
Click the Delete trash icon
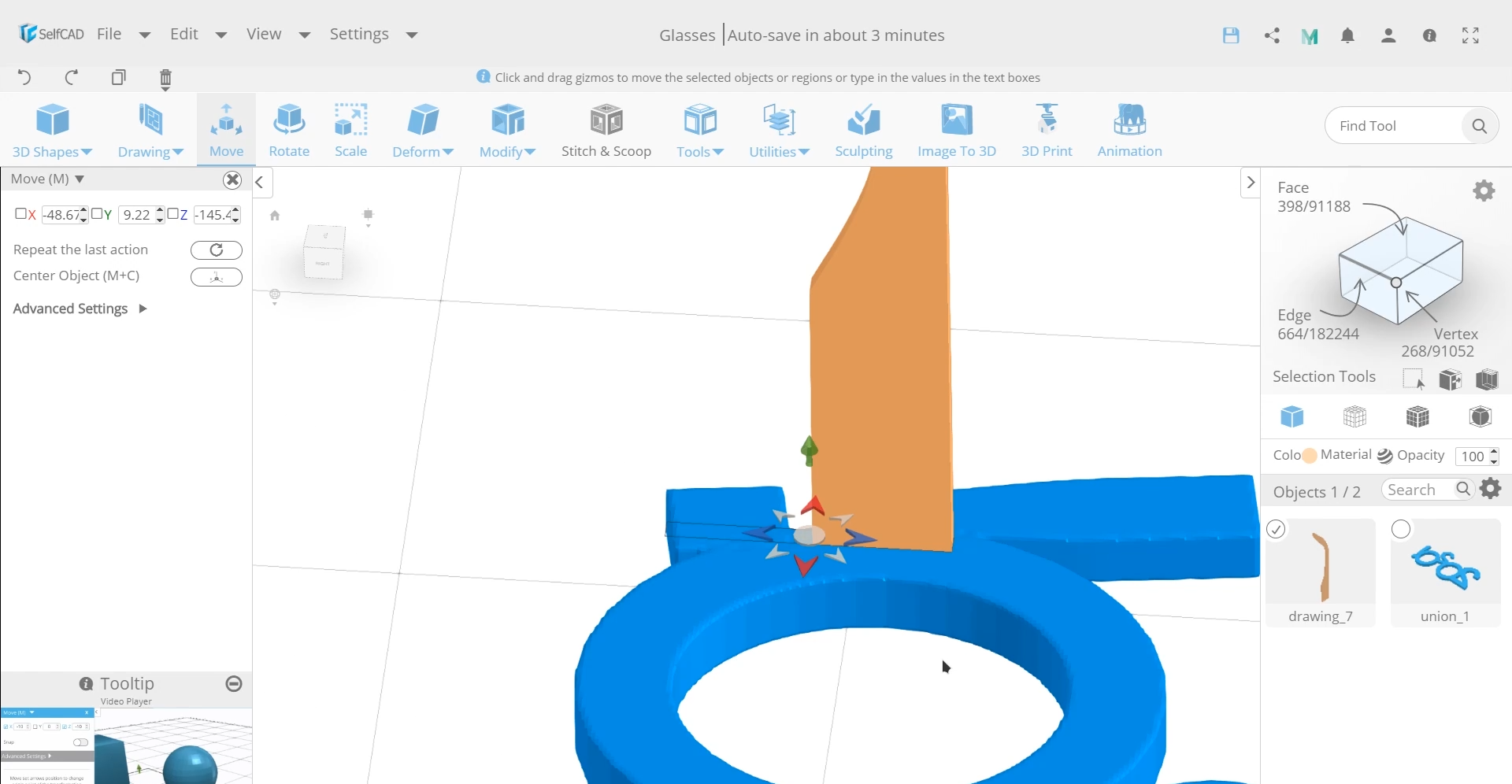pos(165,79)
